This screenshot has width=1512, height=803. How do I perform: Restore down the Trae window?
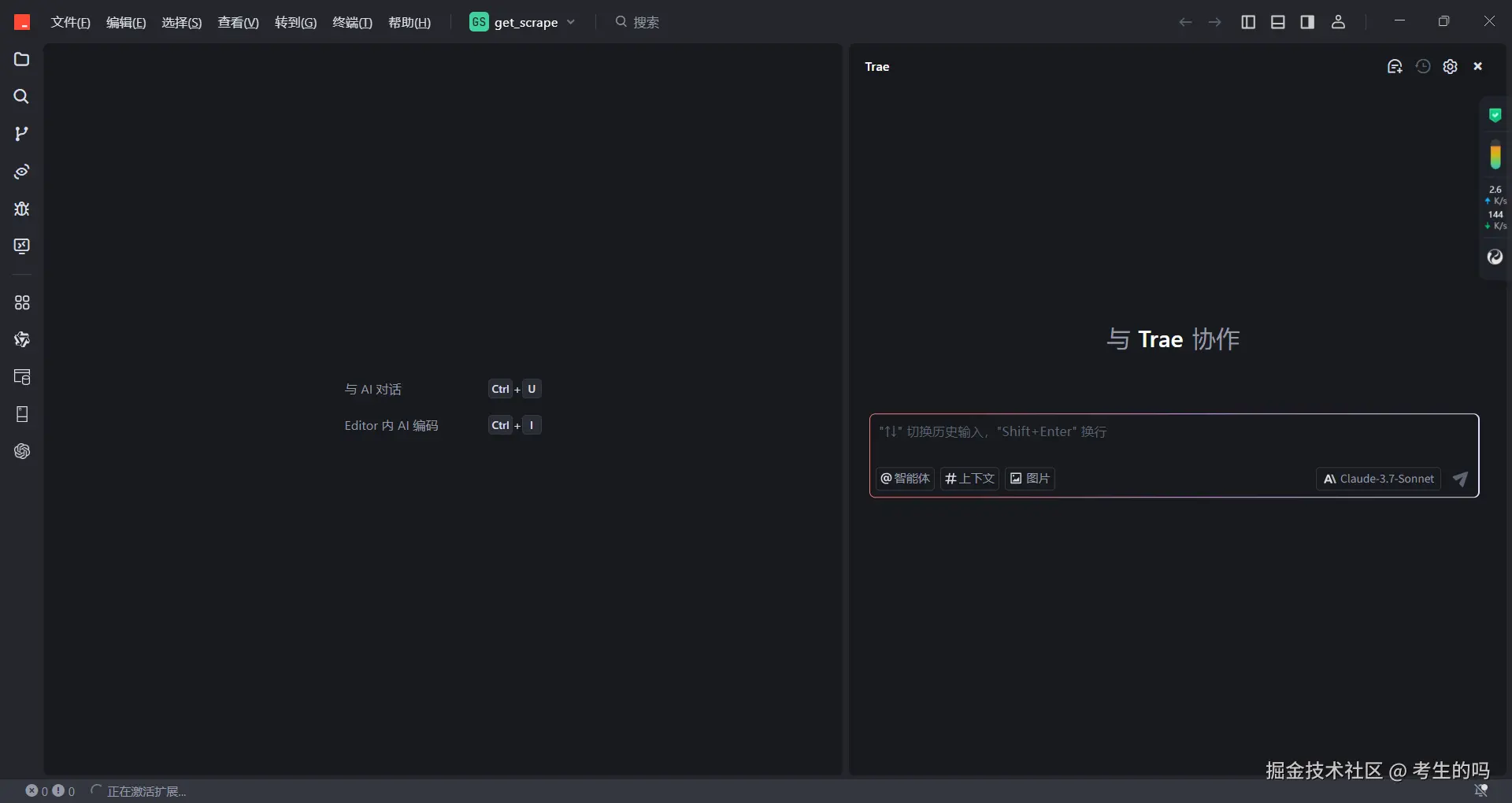(x=1443, y=21)
